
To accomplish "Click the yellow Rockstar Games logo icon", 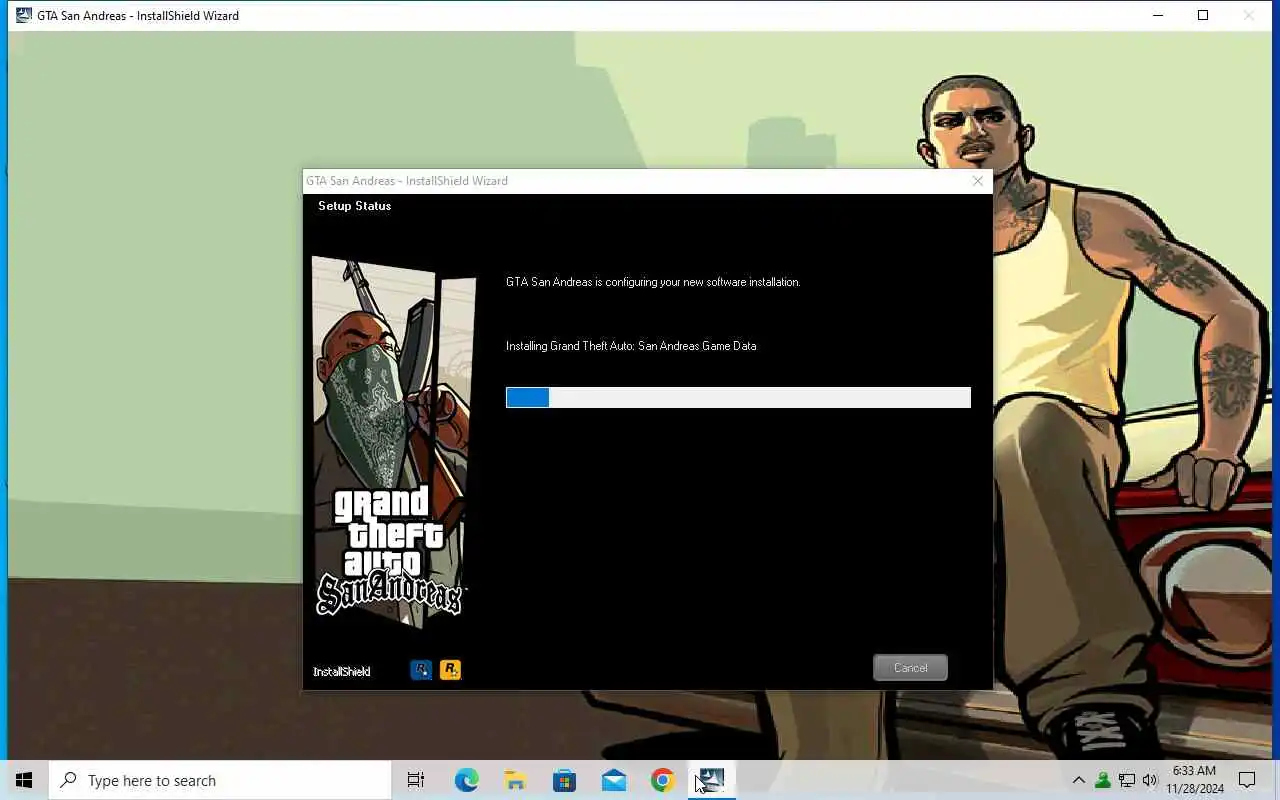I will click(x=450, y=670).
